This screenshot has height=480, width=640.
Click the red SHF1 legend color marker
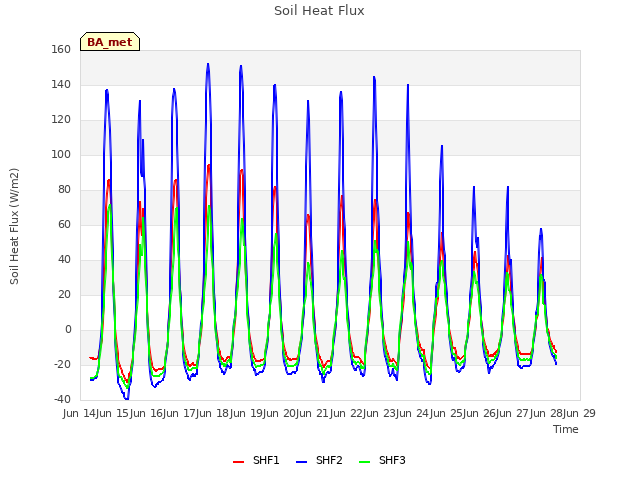[x=238, y=462]
